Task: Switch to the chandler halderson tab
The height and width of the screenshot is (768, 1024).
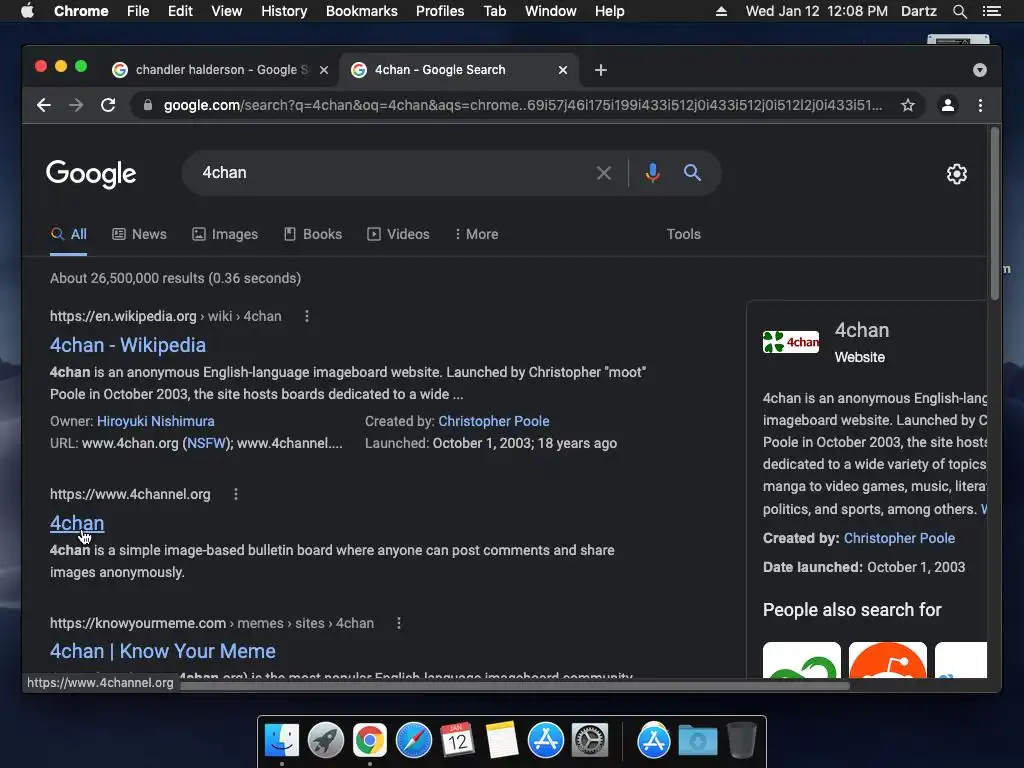Action: tap(220, 70)
